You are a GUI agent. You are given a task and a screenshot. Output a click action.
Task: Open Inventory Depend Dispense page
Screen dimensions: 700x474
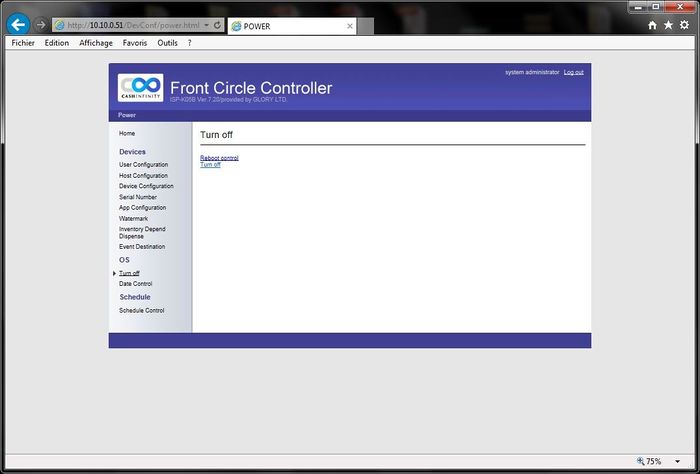click(142, 232)
